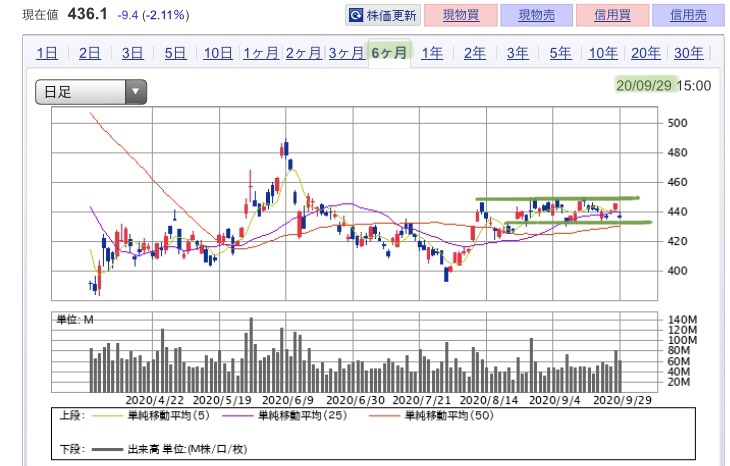730x466 pixels.
Task: Click the -9.4 (-2.11%) change value
Action: point(153,15)
